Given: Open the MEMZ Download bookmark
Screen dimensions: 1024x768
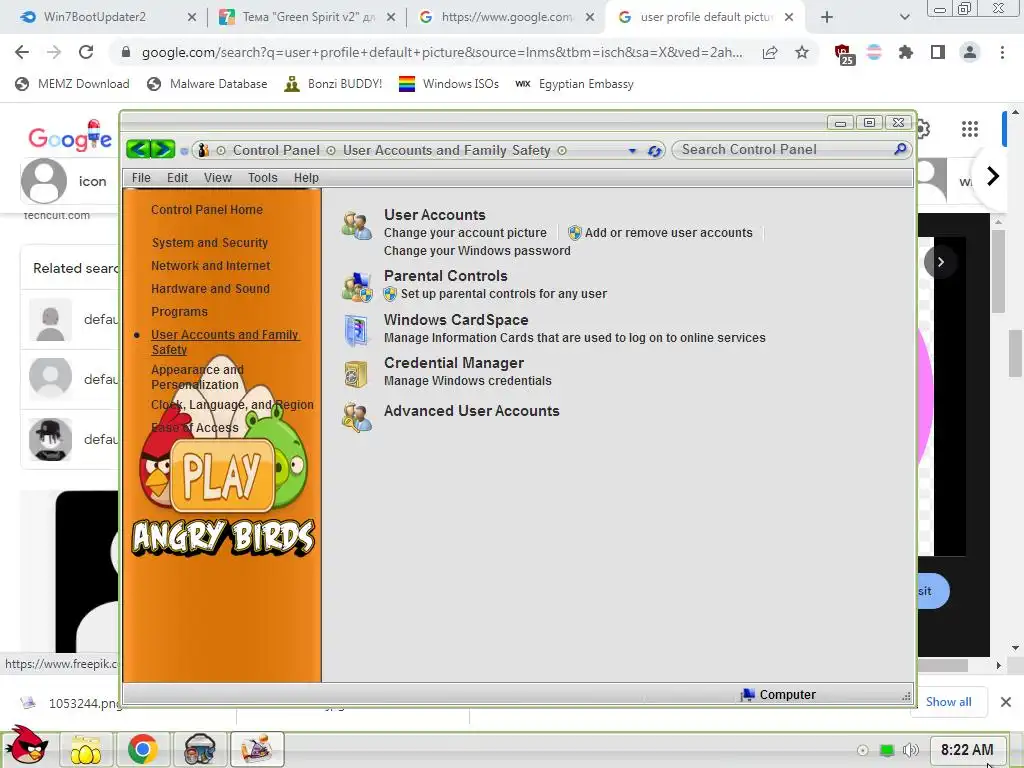Looking at the screenshot, I should pyautogui.click(x=72, y=84).
